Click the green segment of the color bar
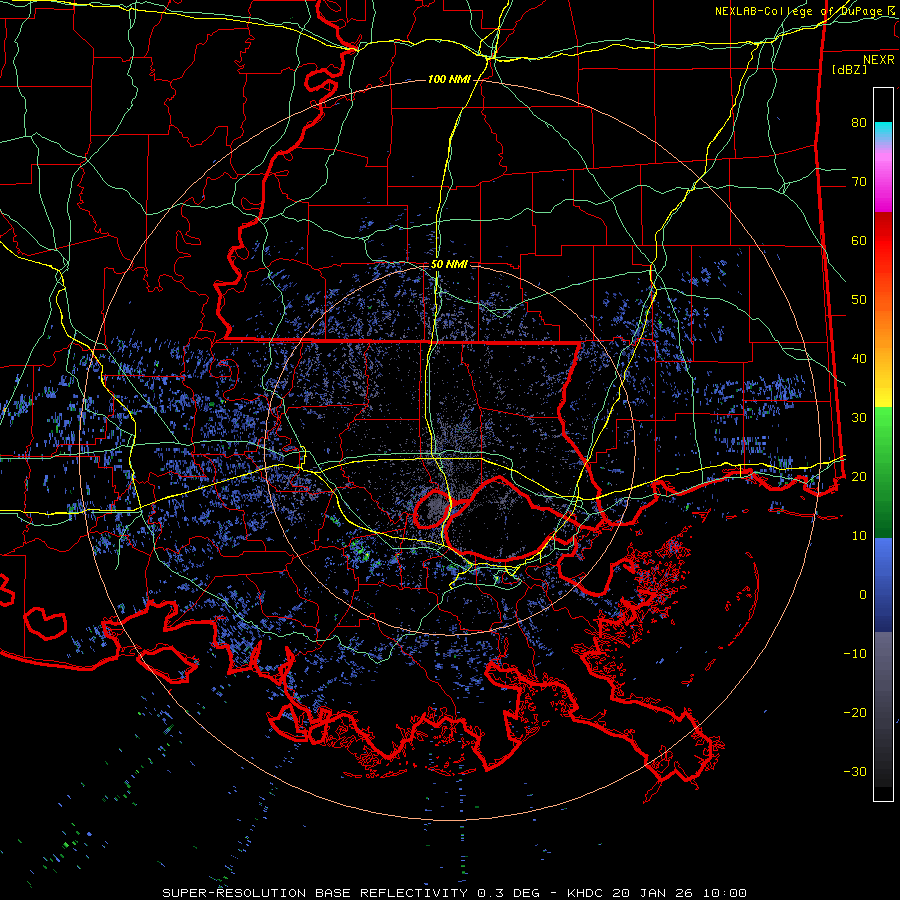 [883, 472]
